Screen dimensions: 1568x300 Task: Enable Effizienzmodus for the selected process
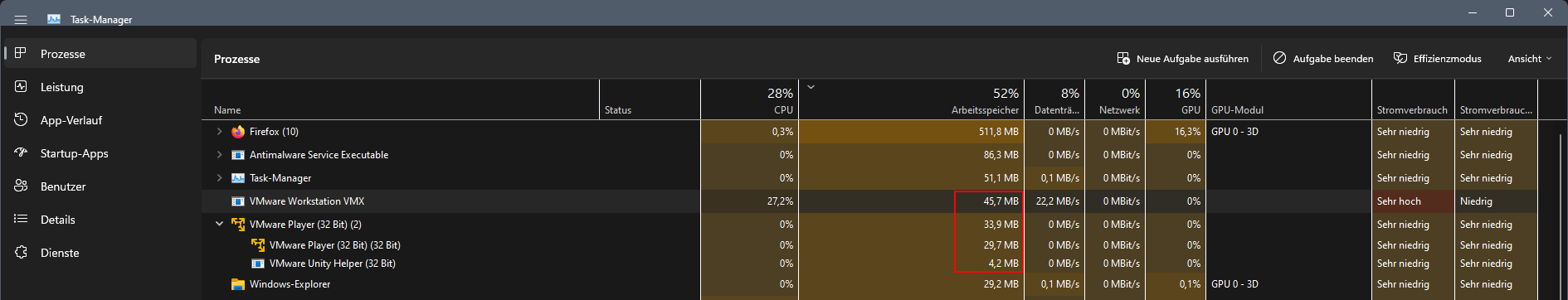[1438, 59]
